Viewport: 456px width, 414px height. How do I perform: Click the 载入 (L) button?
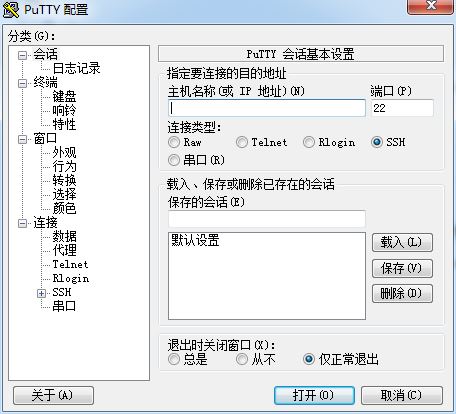[x=402, y=242]
